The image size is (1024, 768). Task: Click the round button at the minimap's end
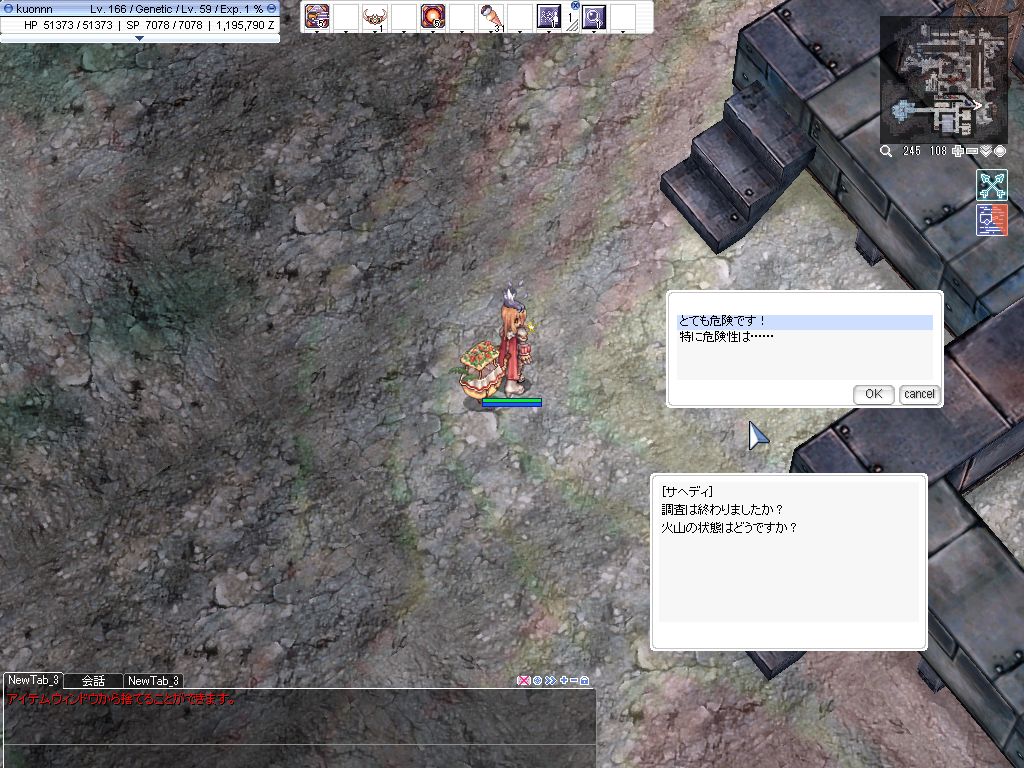pos(1000,151)
